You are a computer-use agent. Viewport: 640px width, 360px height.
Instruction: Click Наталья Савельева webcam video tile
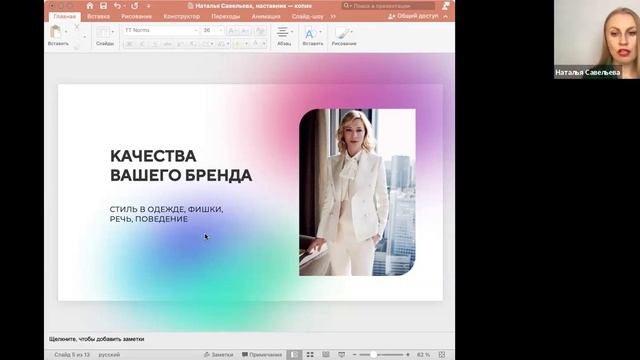coord(597,39)
